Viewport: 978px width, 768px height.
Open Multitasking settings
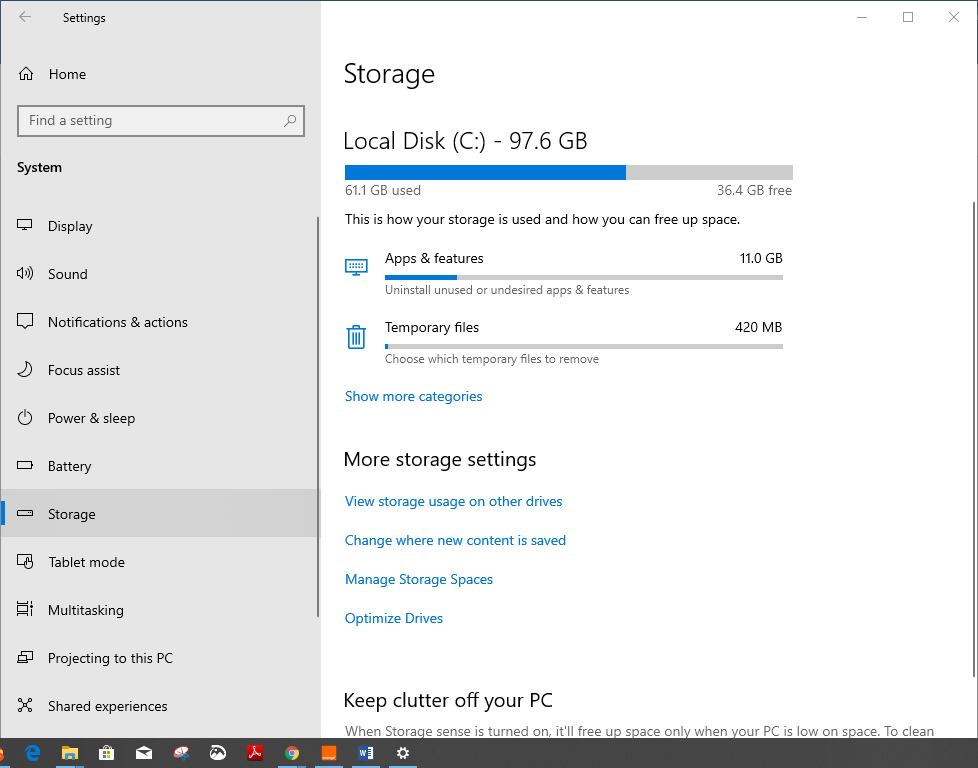point(85,610)
